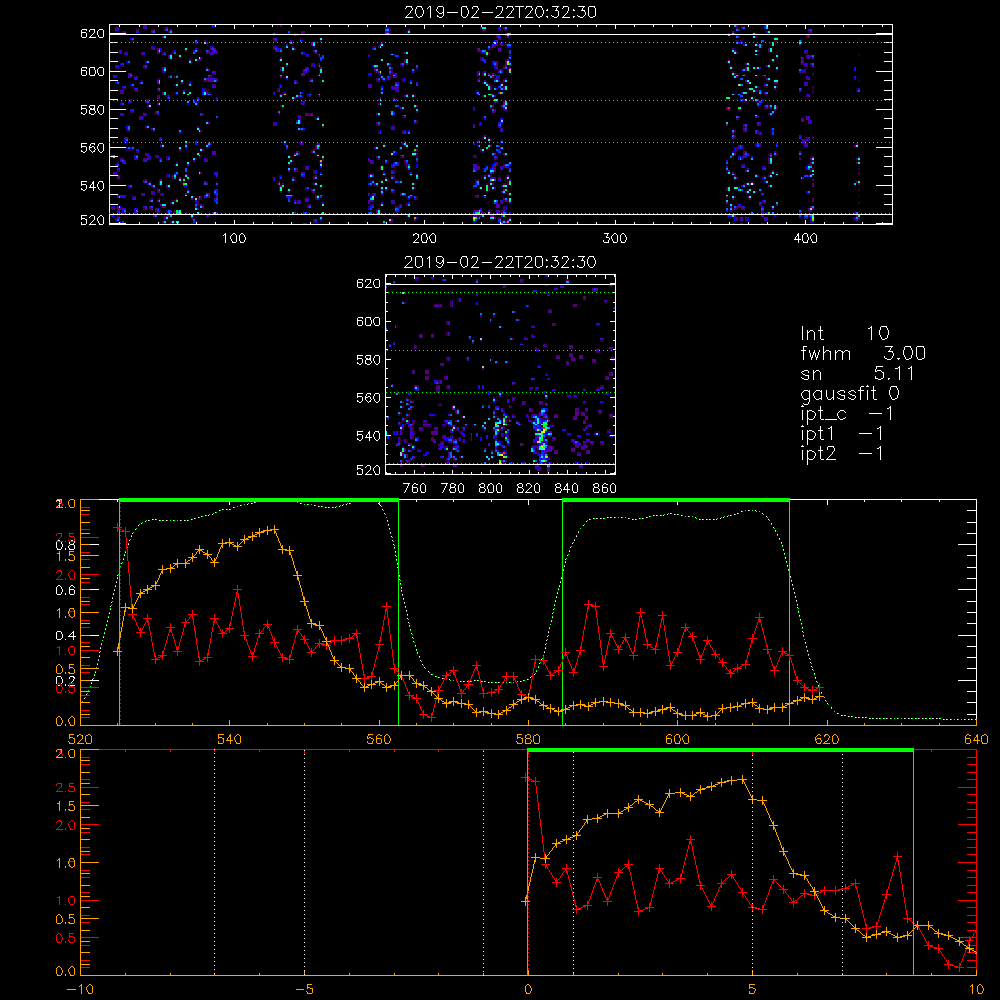
Task: Click y-axis label 540 on middle heatmap
Action: pyautogui.click(x=368, y=436)
